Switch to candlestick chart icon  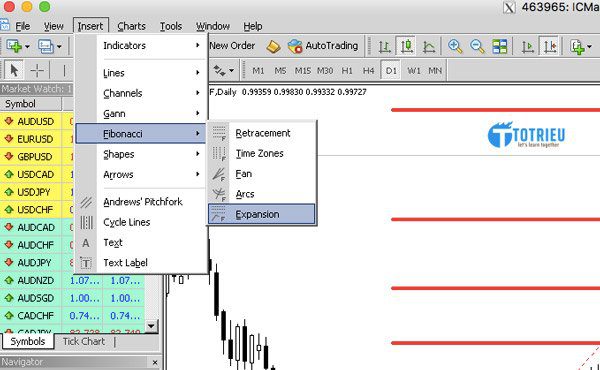click(x=407, y=47)
